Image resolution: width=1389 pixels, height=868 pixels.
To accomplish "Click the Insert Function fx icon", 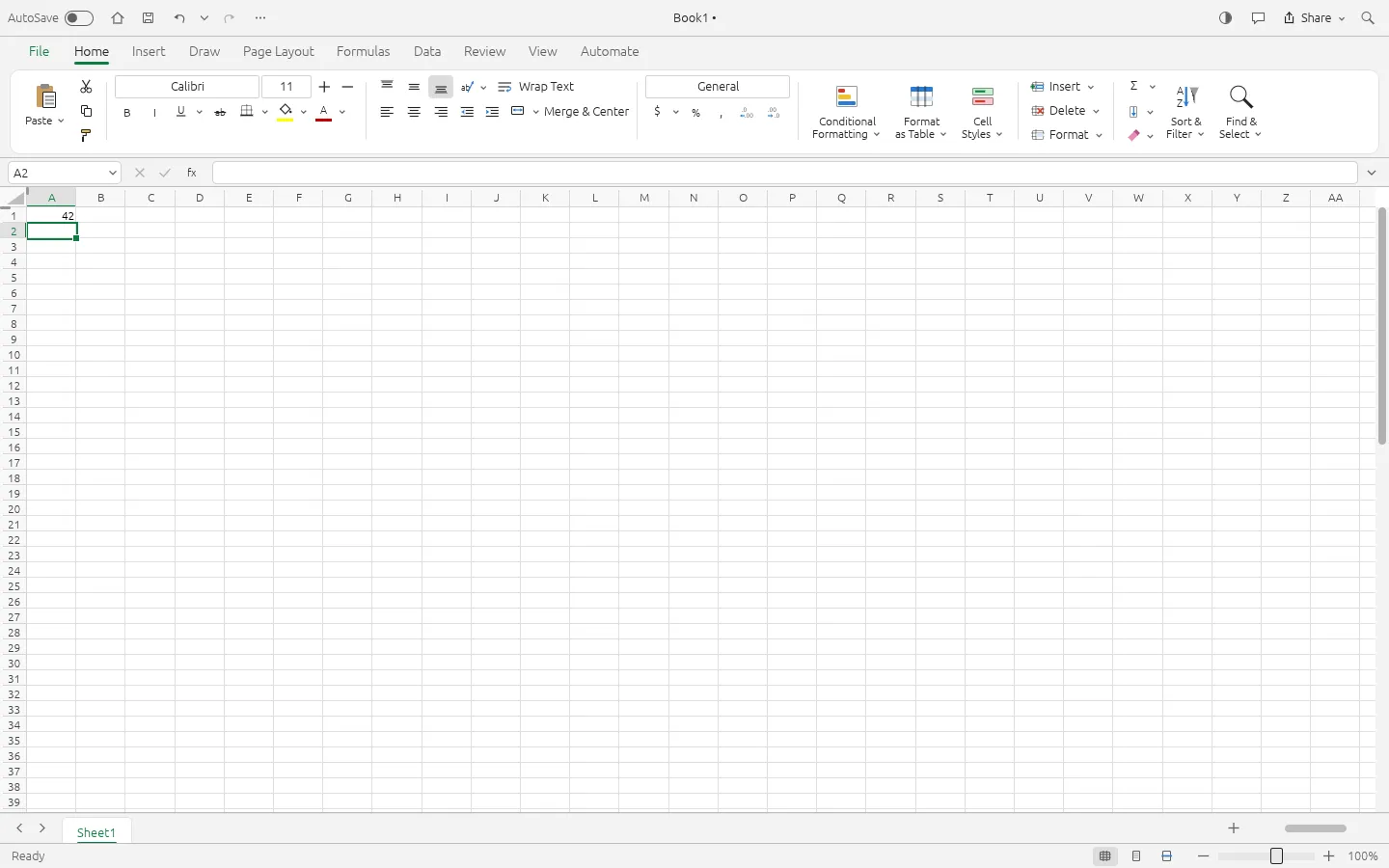I will (x=192, y=173).
